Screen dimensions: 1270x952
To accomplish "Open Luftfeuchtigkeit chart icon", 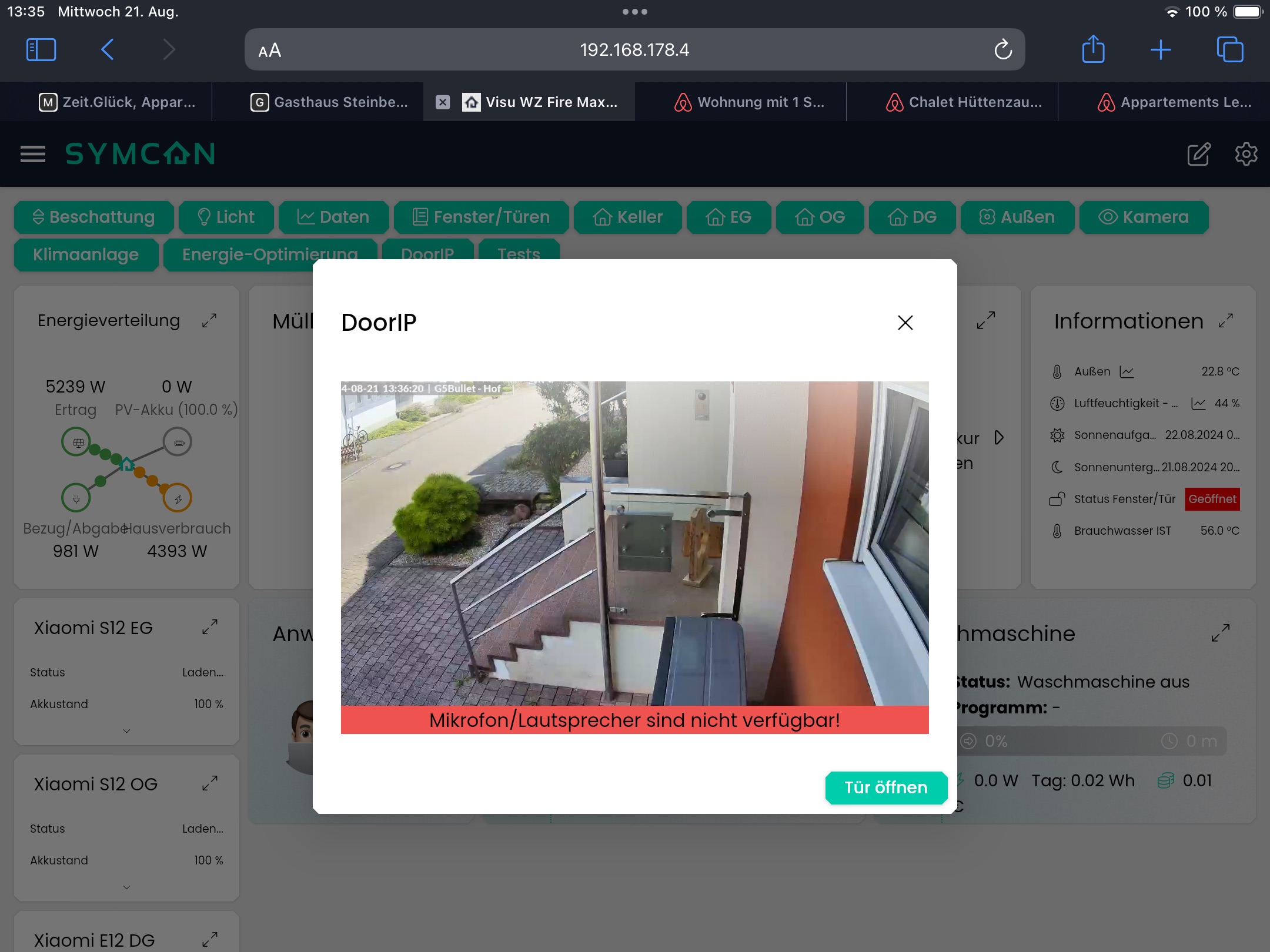I will [1198, 404].
